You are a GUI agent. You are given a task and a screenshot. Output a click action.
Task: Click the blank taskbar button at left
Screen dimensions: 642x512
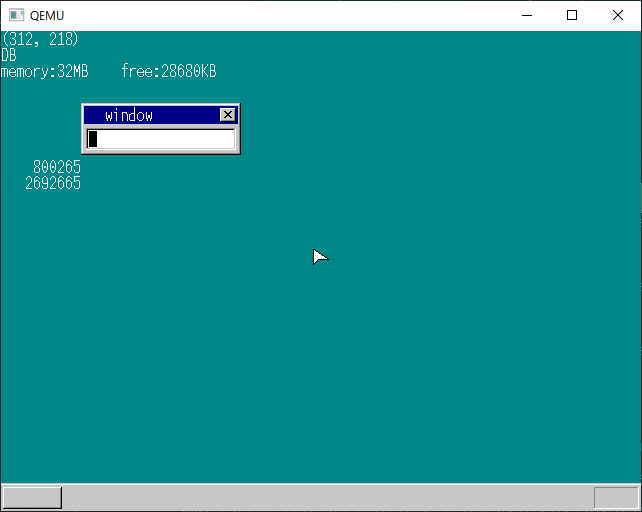click(32, 497)
